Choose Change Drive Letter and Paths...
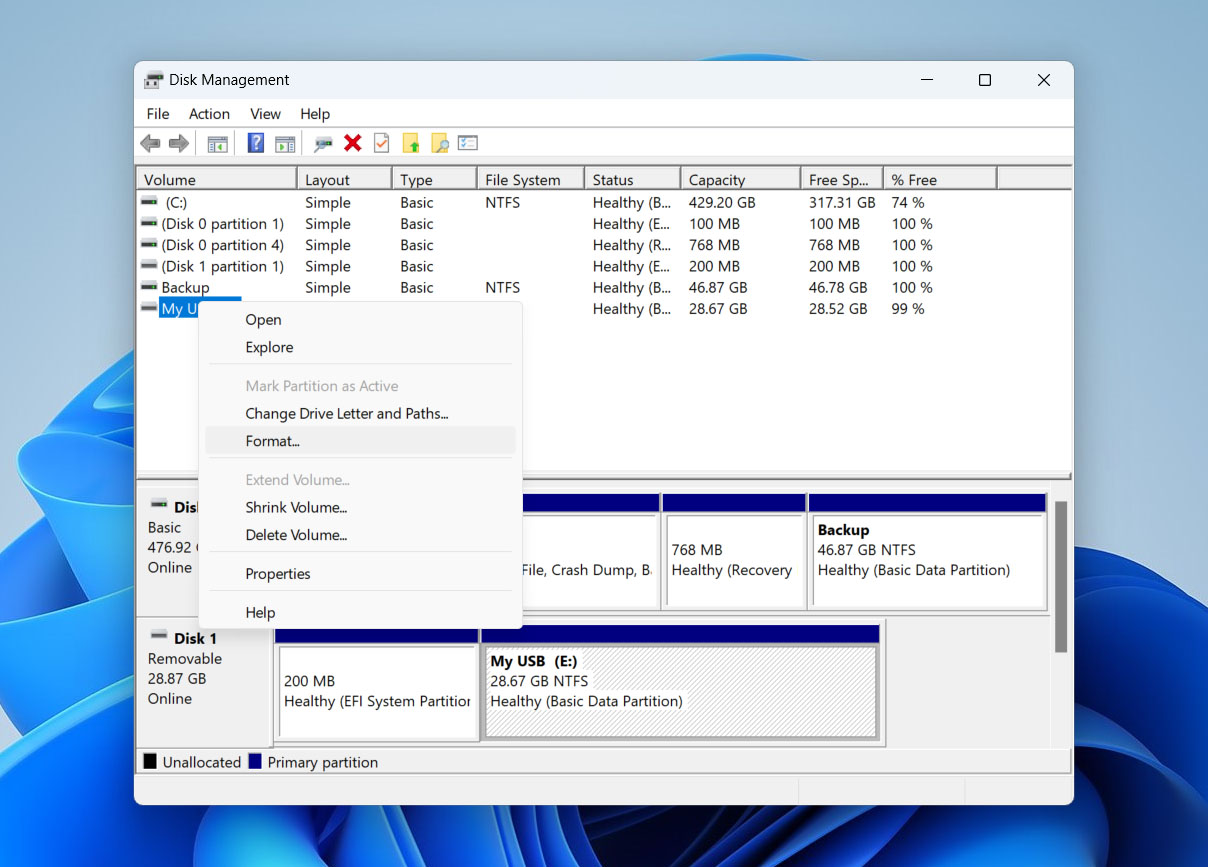This screenshot has height=867, width=1208. point(346,414)
